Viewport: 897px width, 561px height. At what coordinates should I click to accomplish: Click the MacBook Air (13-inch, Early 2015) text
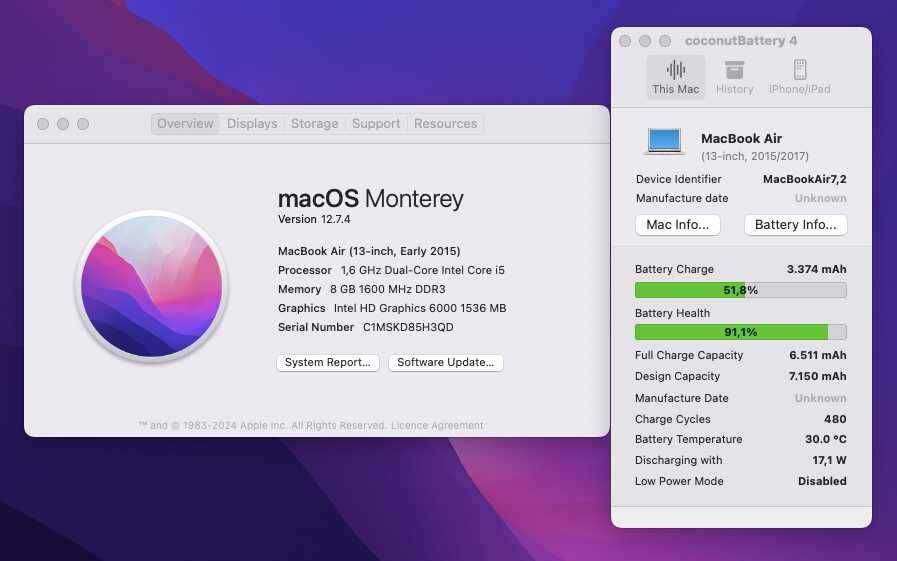pyautogui.click(x=369, y=251)
